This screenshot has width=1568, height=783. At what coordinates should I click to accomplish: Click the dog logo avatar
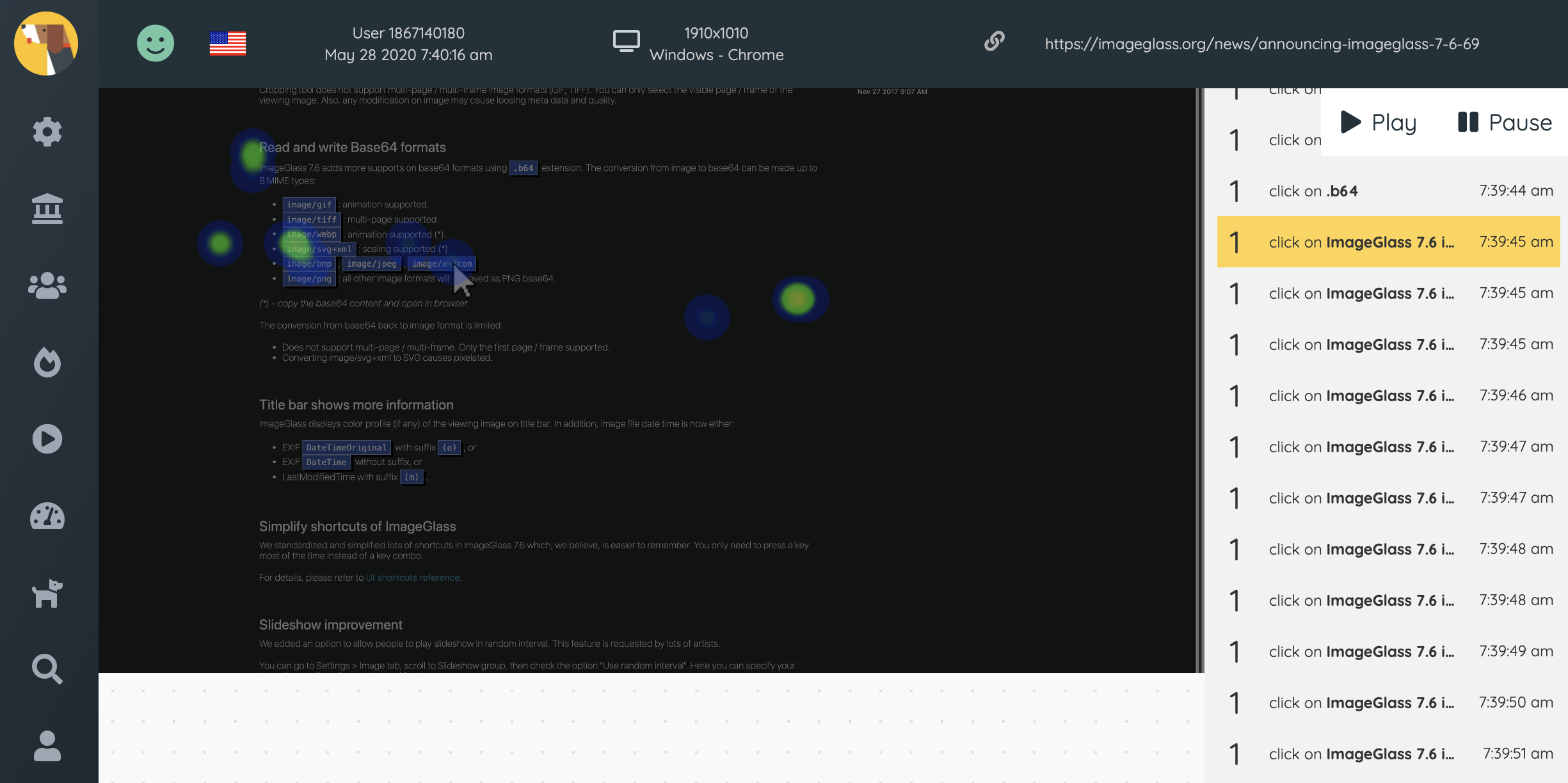46,43
